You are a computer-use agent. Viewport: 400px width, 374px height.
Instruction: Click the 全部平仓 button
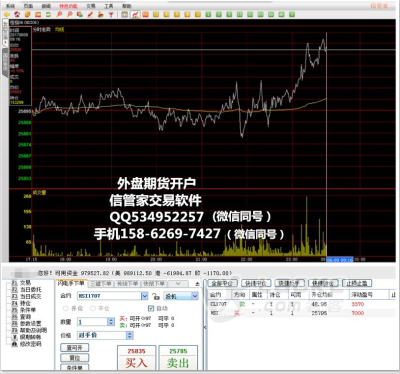(x=222, y=283)
